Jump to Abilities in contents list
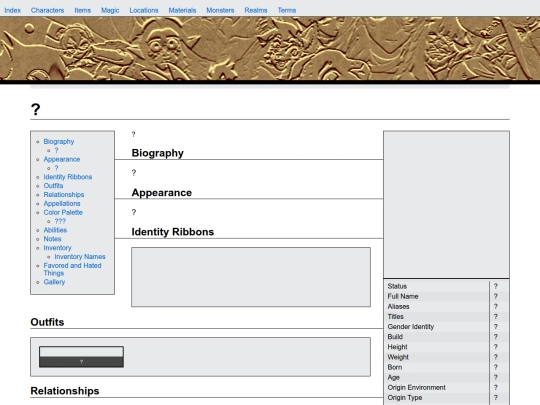Screen dimensions: 540x405 click(x=55, y=230)
